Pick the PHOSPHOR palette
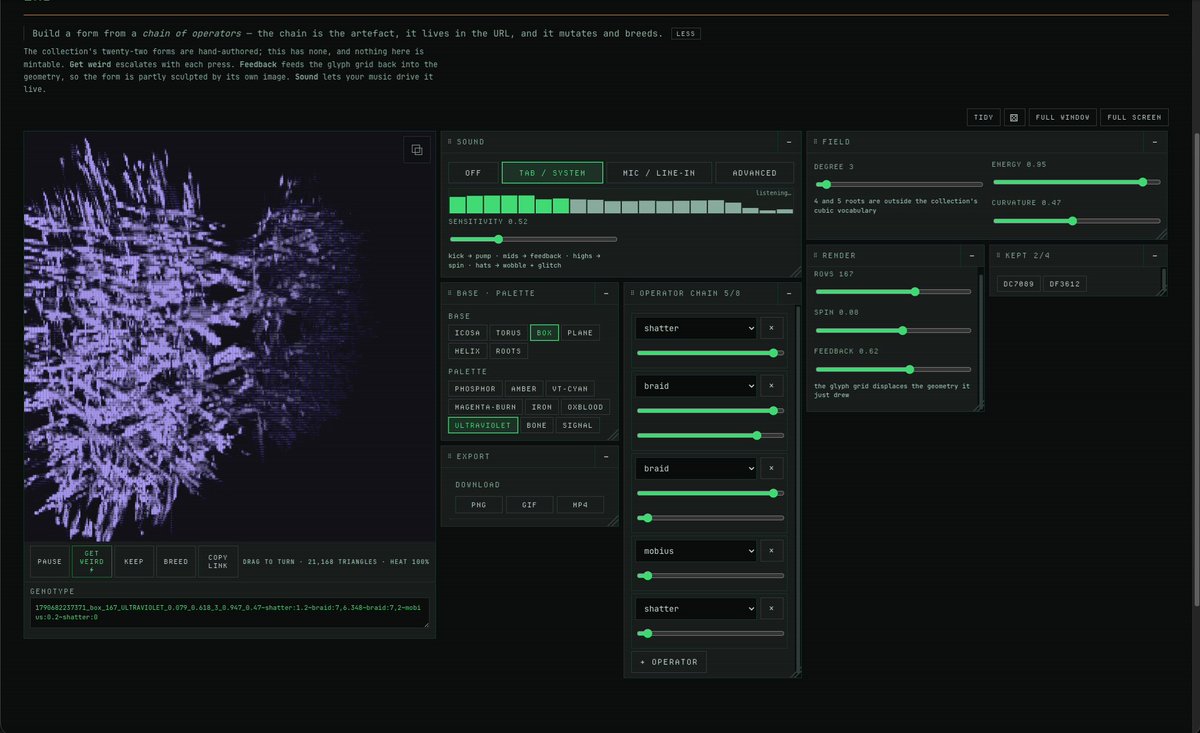1200x733 pixels. tap(475, 388)
